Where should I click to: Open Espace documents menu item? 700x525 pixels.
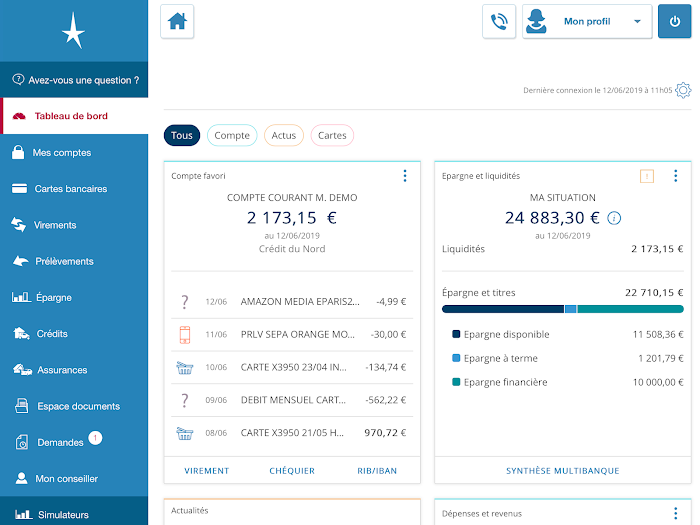tap(78, 406)
